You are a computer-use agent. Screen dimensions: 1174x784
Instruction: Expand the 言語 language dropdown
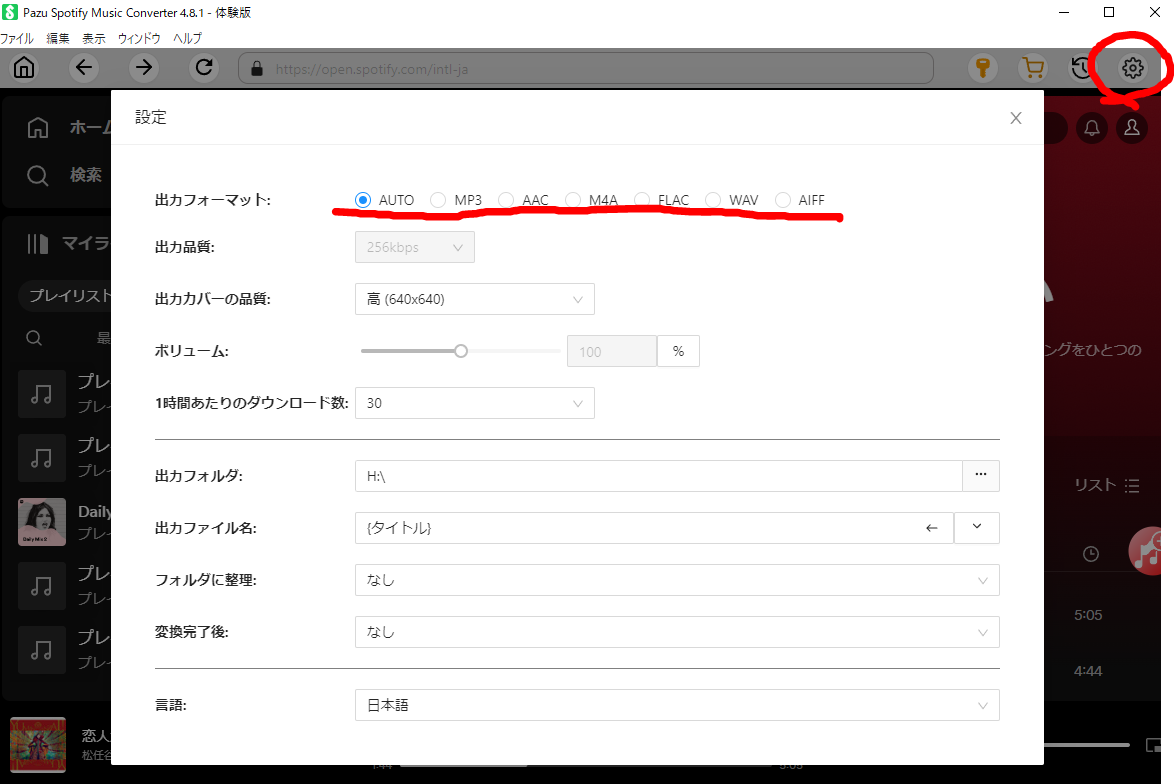677,705
